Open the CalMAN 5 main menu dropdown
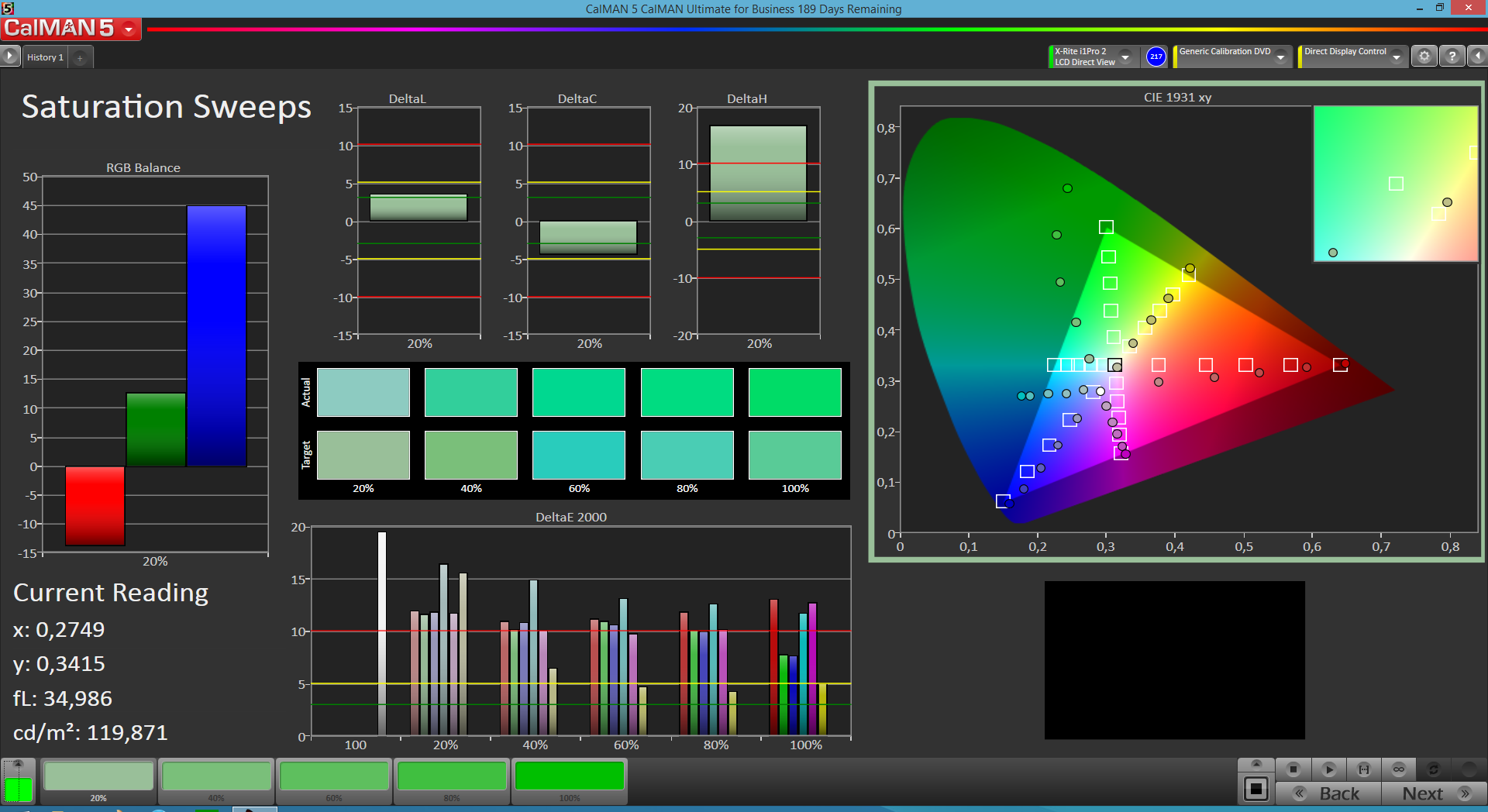The width and height of the screenshot is (1488, 812). click(129, 29)
